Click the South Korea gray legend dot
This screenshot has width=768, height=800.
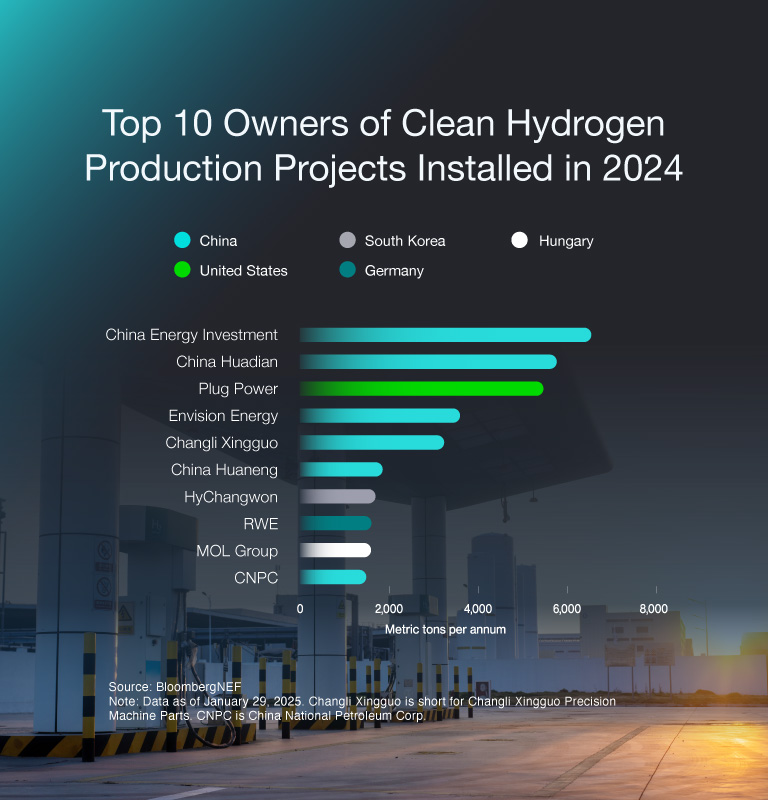tap(348, 240)
